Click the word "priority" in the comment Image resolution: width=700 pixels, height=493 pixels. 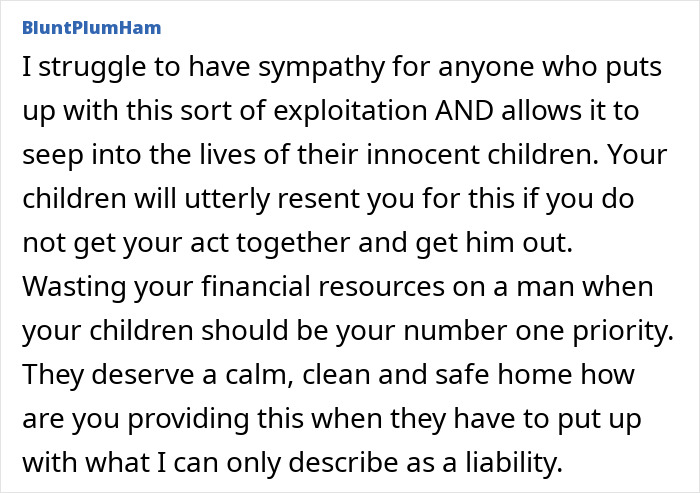point(632,329)
